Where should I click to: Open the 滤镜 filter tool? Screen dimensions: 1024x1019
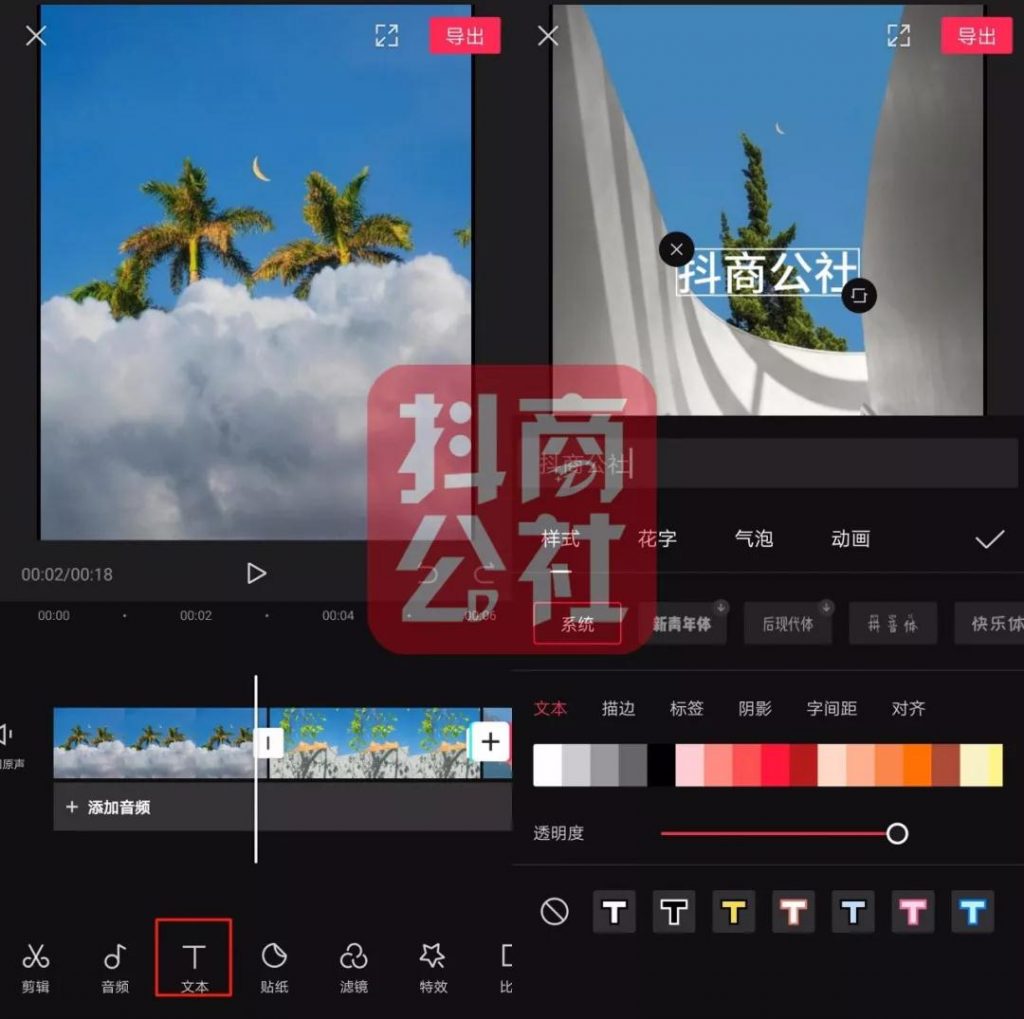pos(353,967)
